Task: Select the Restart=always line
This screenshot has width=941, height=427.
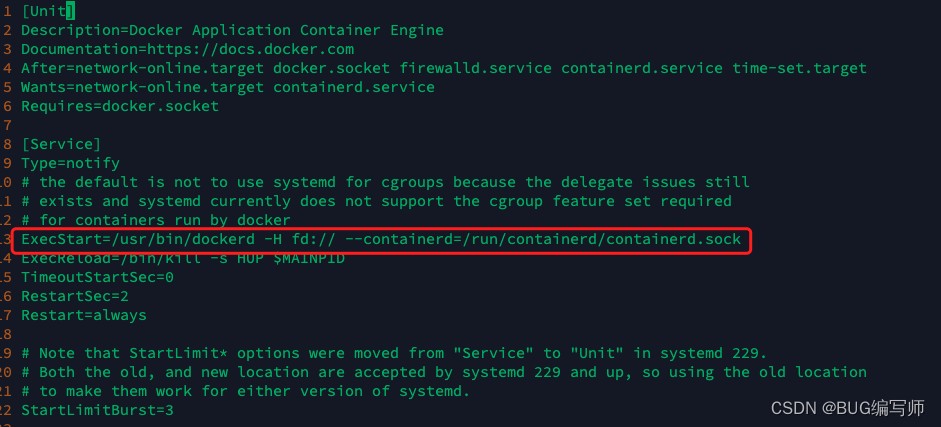Action: [84, 315]
